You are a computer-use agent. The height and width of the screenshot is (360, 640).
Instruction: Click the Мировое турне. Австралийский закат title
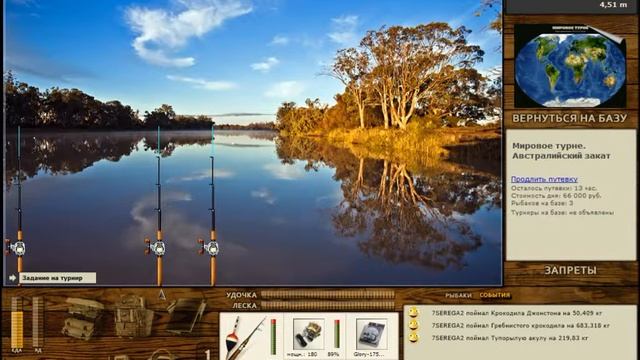pyautogui.click(x=561, y=151)
